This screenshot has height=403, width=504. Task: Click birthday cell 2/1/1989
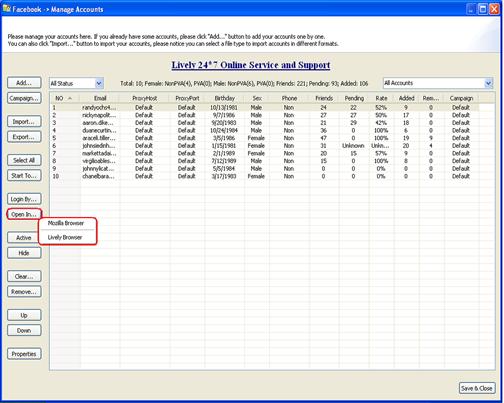pyautogui.click(x=224, y=153)
